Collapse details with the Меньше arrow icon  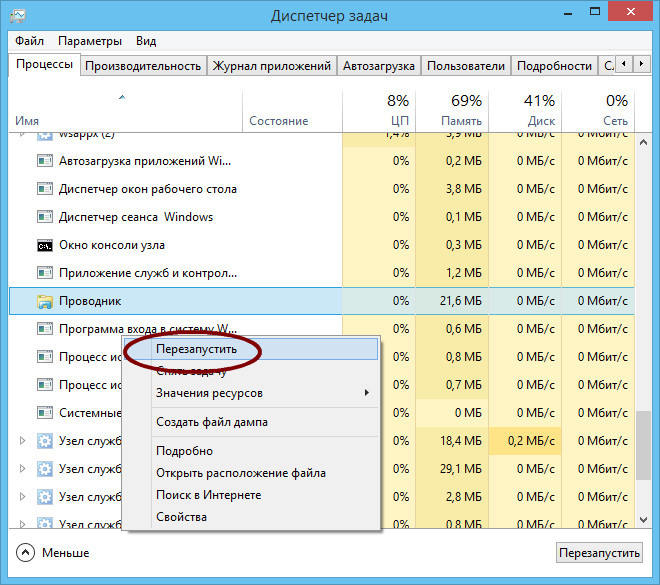(25, 553)
